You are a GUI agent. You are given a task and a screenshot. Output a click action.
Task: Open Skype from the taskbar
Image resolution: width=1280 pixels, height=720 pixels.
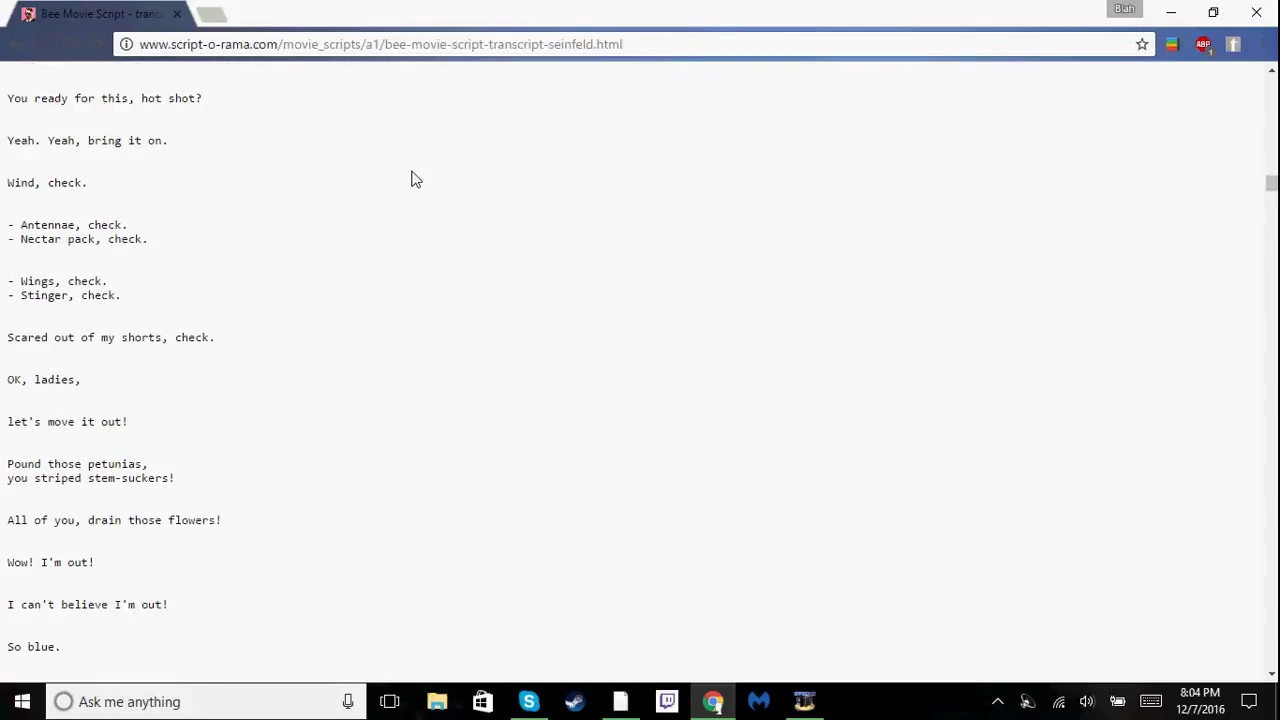pos(528,701)
